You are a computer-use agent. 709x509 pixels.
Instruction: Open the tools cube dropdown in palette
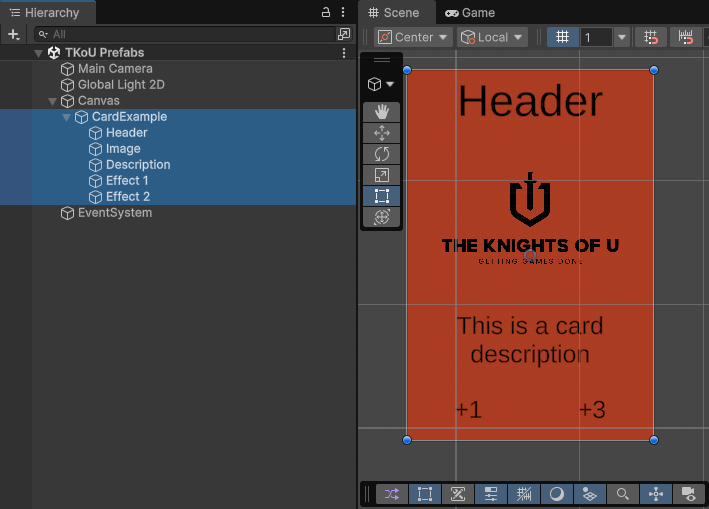tap(381, 84)
